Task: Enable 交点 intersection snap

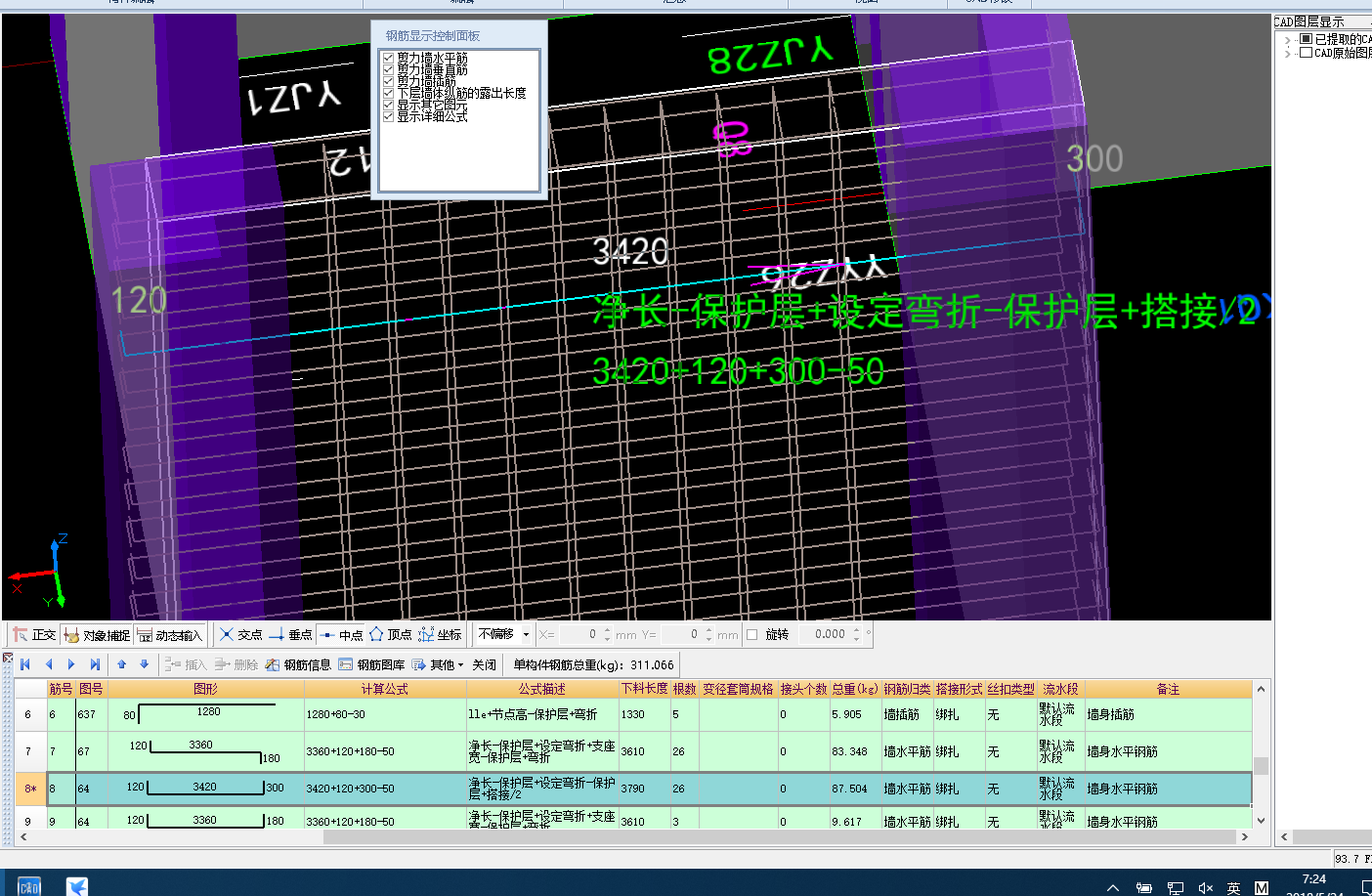Action: pos(240,635)
